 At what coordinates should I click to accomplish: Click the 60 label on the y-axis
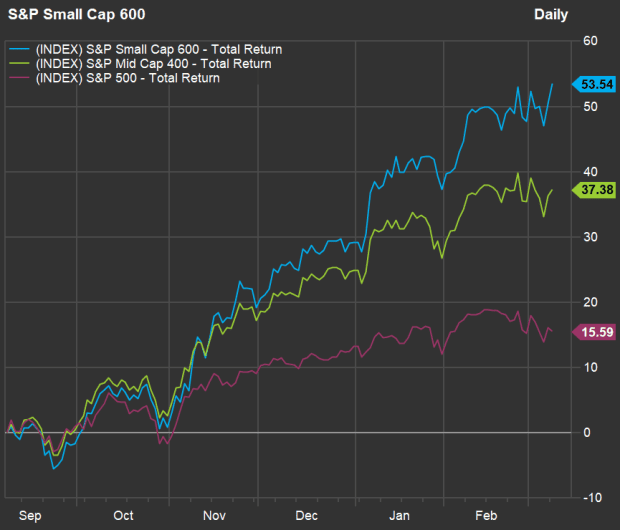pos(590,41)
